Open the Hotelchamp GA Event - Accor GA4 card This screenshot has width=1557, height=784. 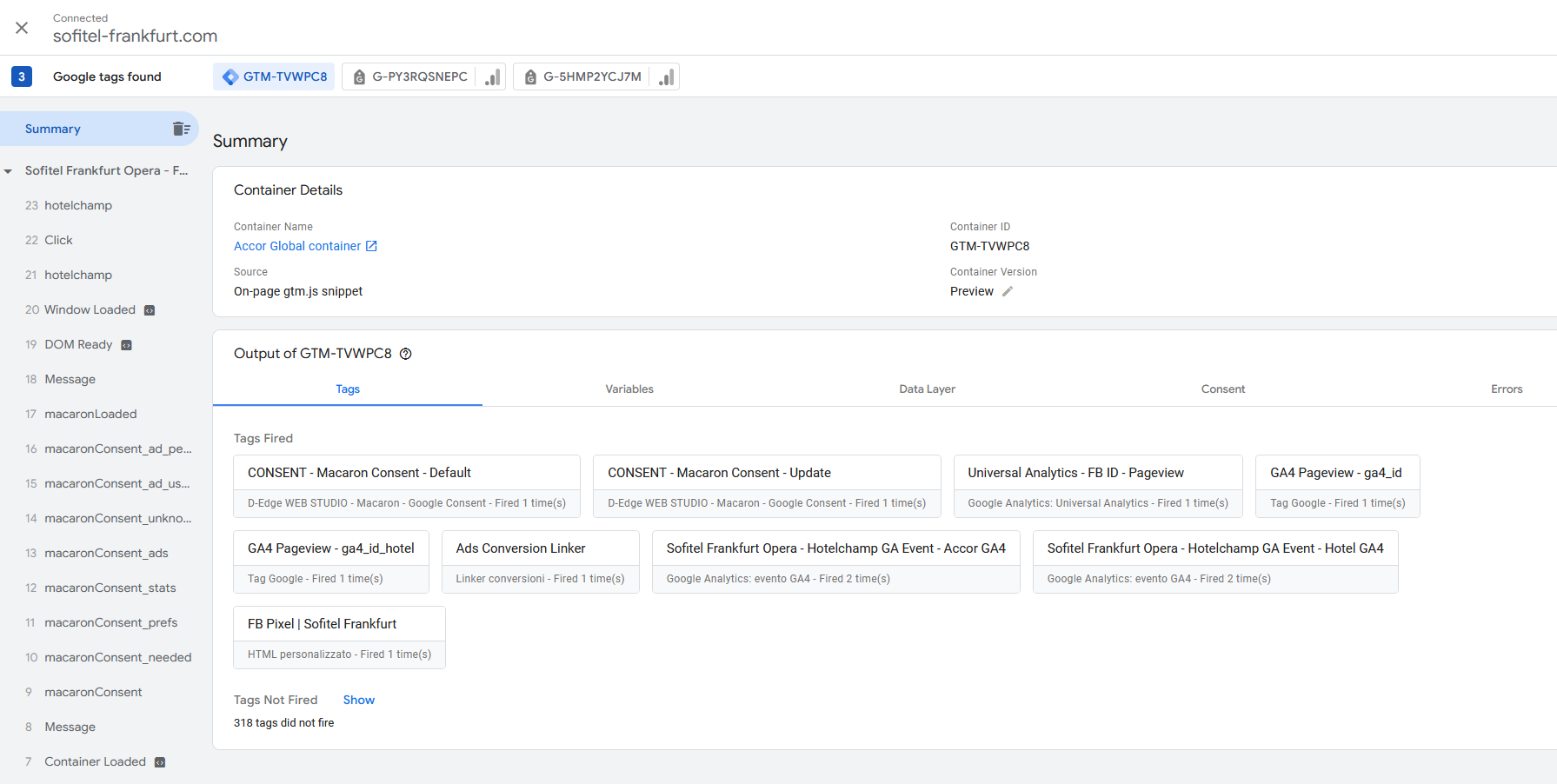pyautogui.click(x=836, y=562)
